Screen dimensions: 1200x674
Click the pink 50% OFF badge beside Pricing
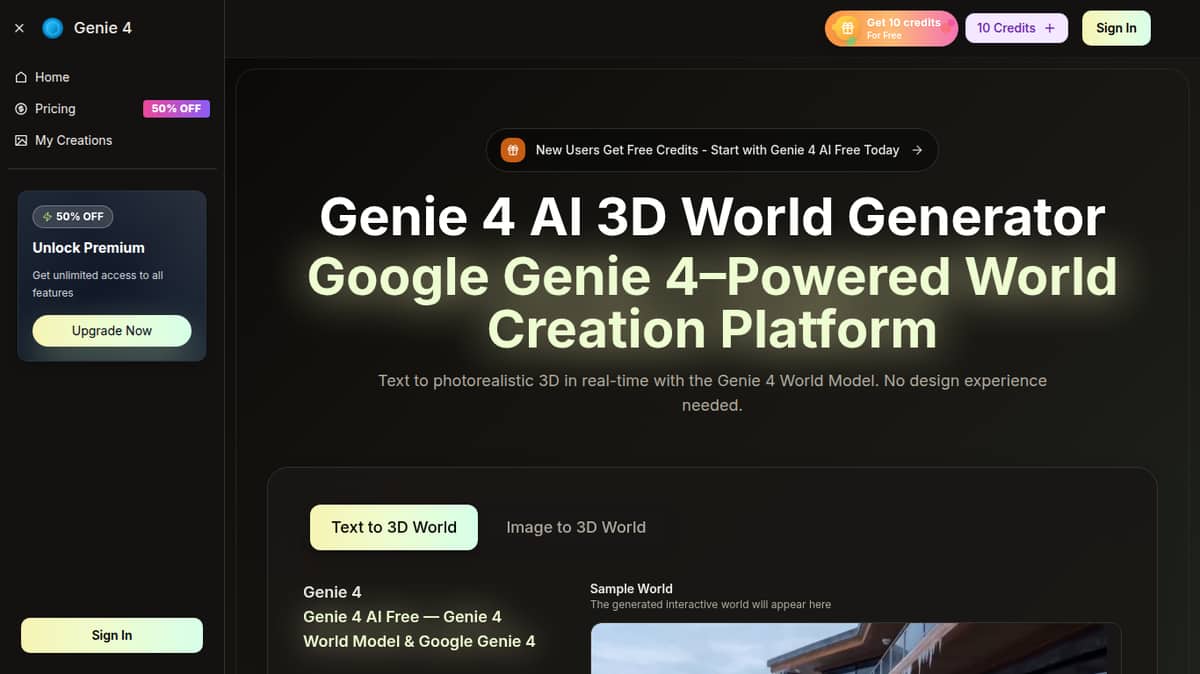click(176, 109)
